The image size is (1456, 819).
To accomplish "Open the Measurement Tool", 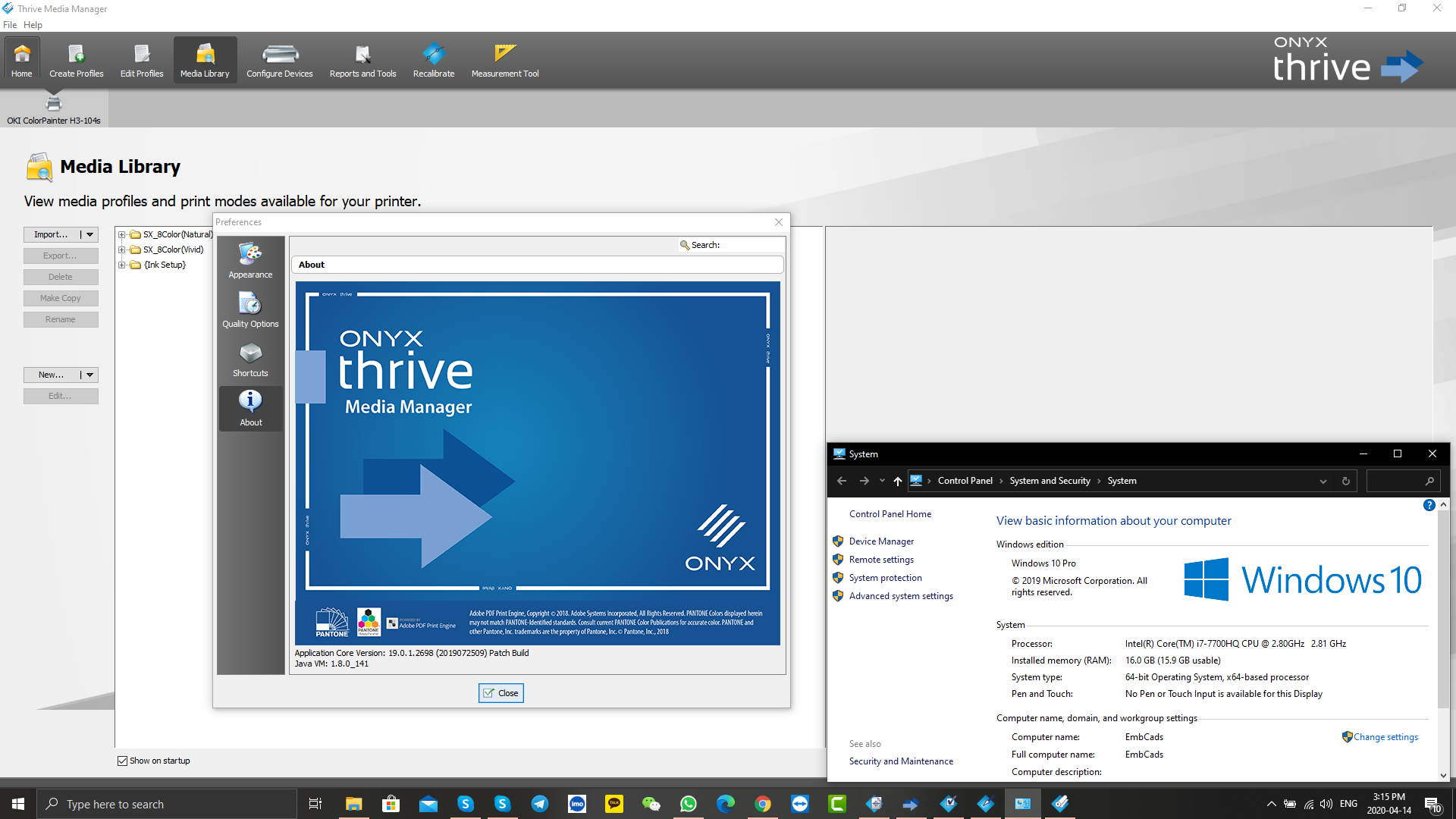I will point(504,59).
